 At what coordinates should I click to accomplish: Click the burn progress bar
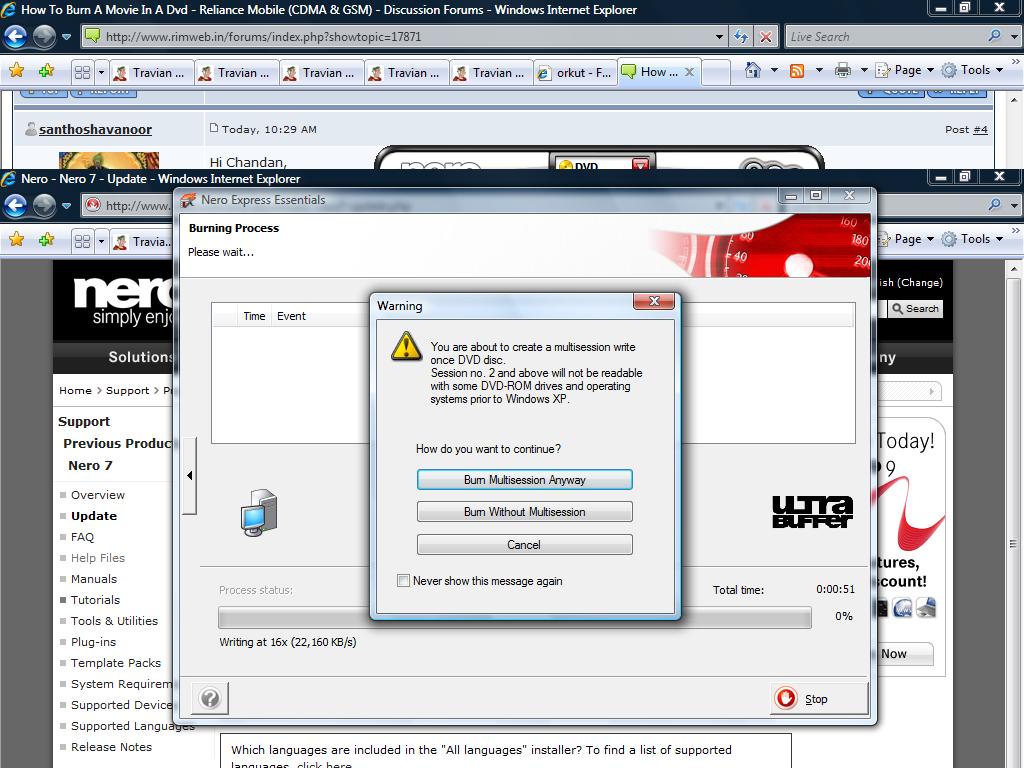515,617
